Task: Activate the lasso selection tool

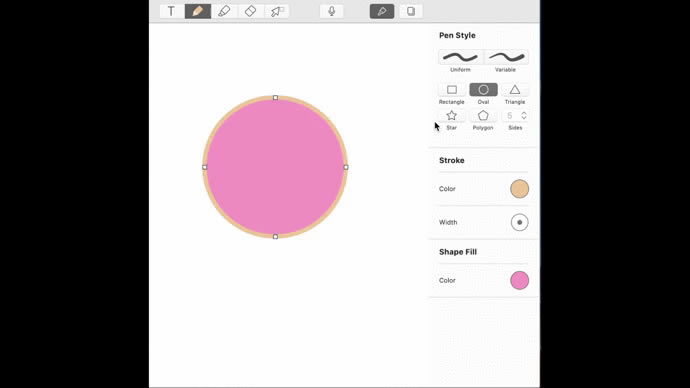Action: coord(277,11)
